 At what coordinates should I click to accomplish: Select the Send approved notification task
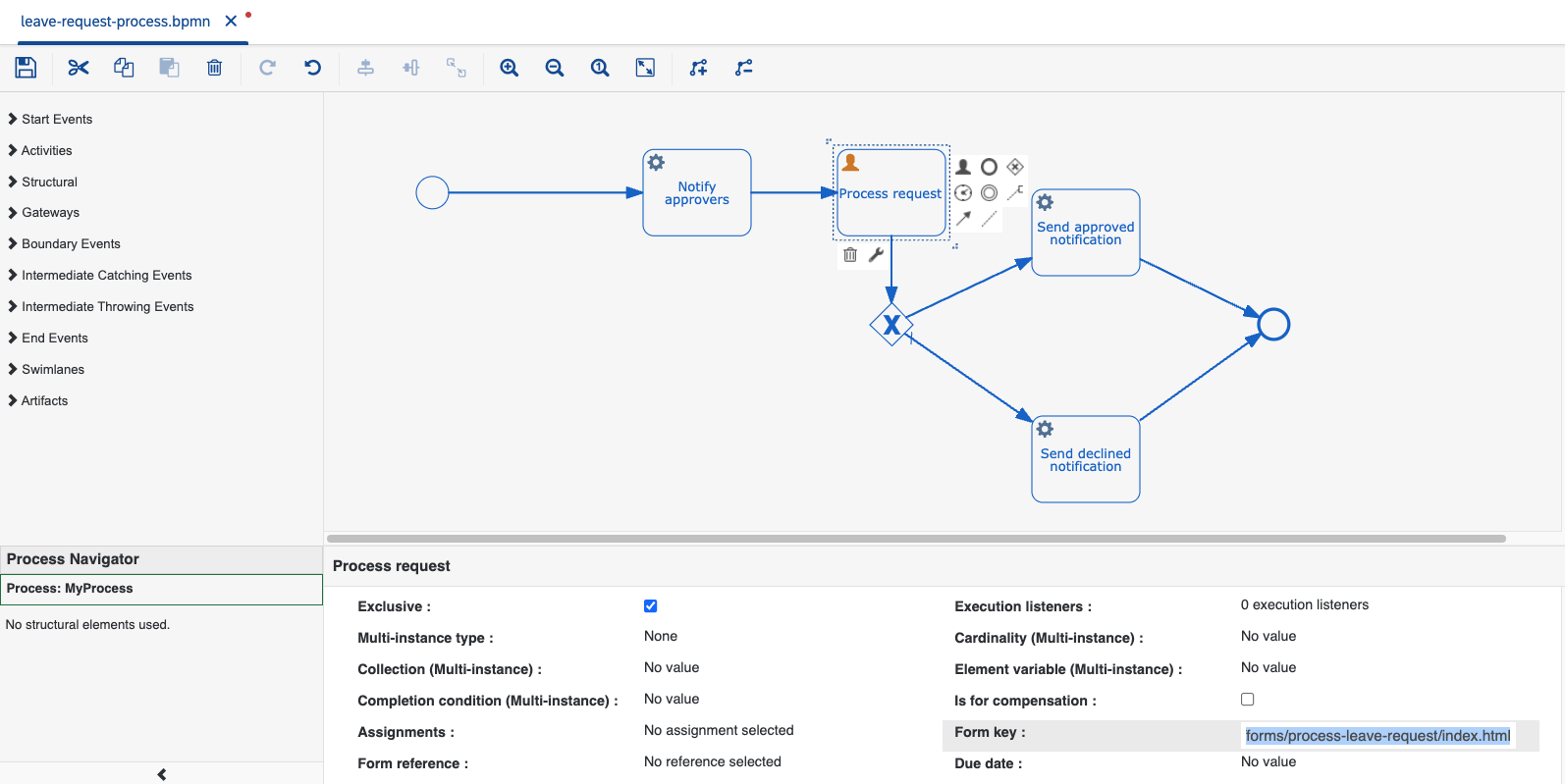pyautogui.click(x=1086, y=233)
